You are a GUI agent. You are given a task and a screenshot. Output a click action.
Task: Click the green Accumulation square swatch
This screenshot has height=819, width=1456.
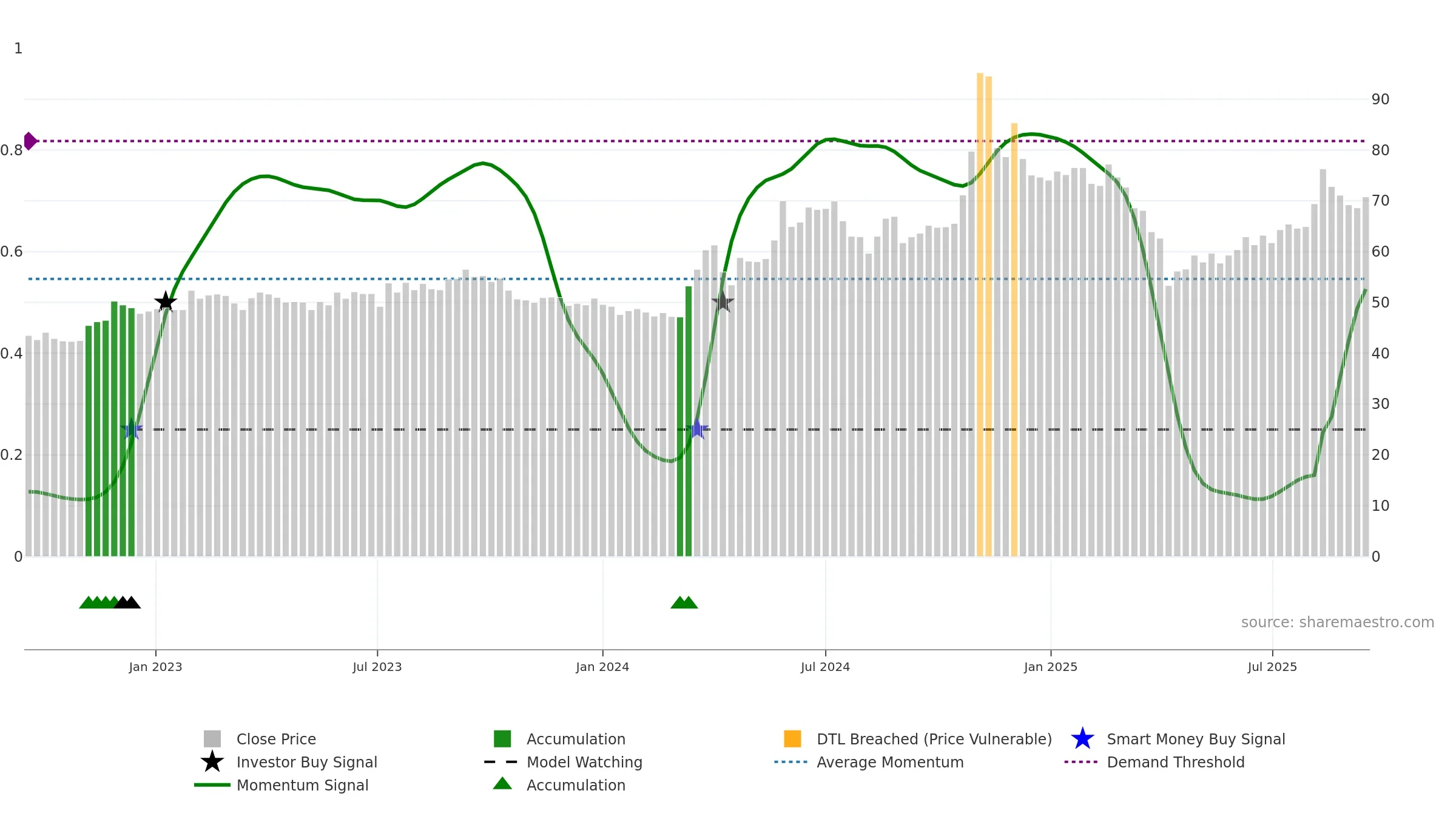pos(502,739)
